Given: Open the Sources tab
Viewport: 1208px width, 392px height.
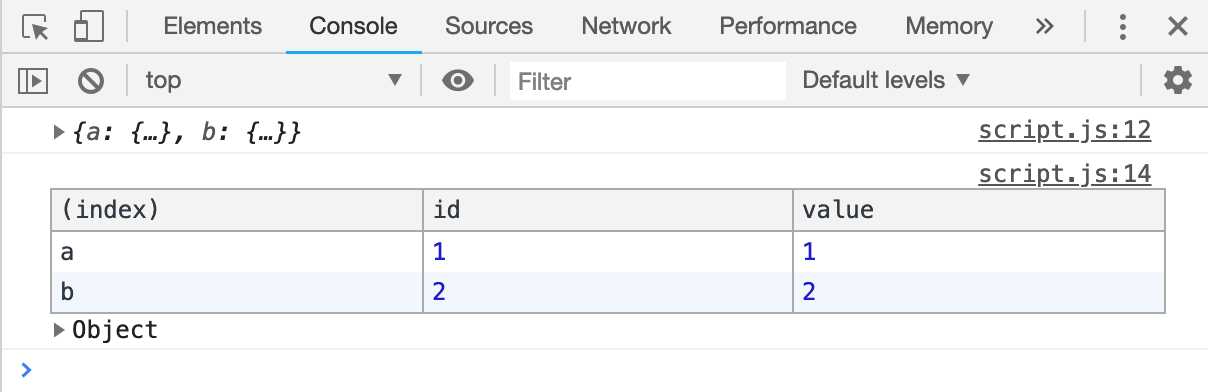Looking at the screenshot, I should tap(489, 27).
